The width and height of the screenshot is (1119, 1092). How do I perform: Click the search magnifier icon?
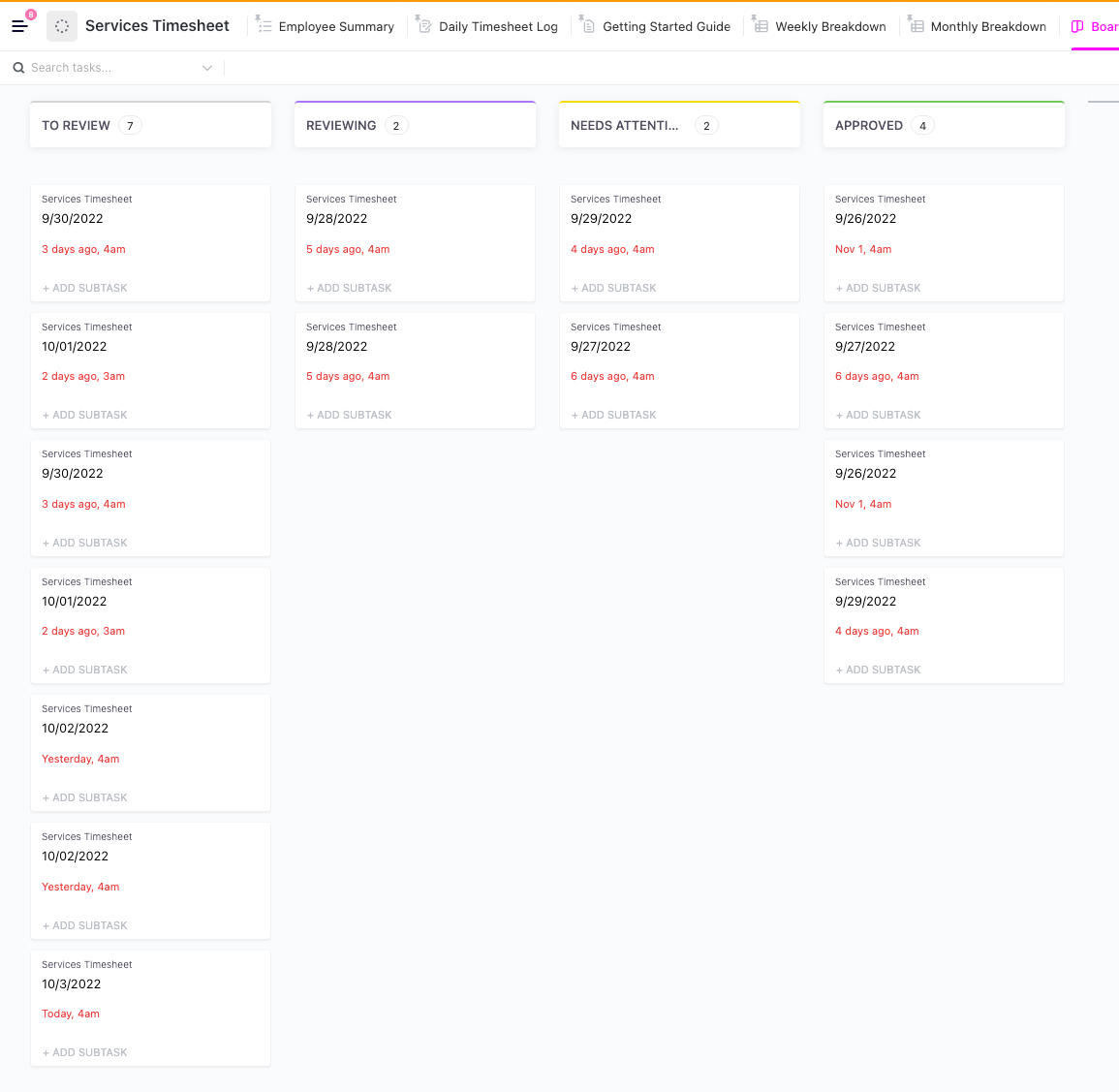point(18,68)
